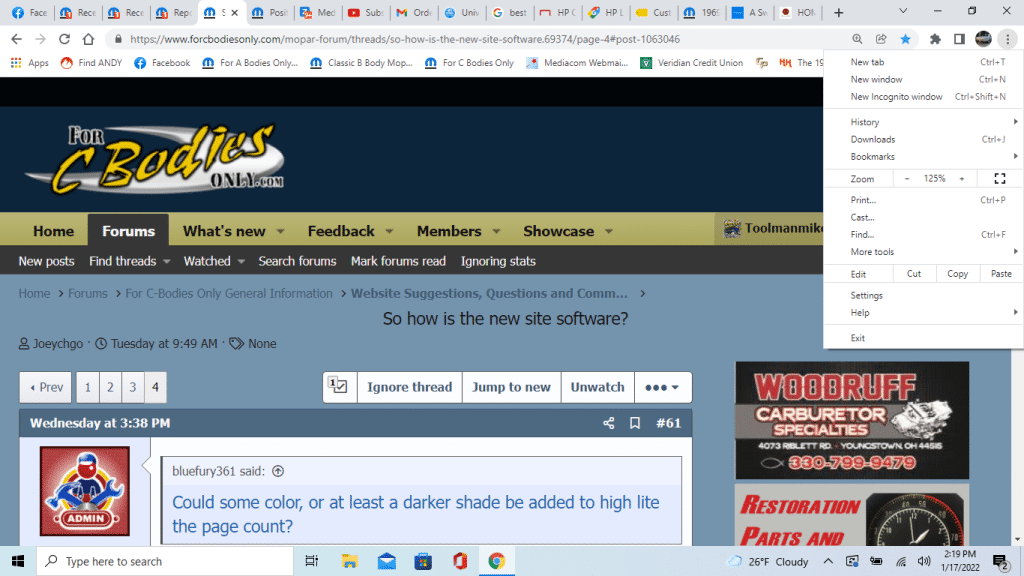The image size is (1024, 576).
Task: Click the Jump to new button
Action: [x=511, y=387]
